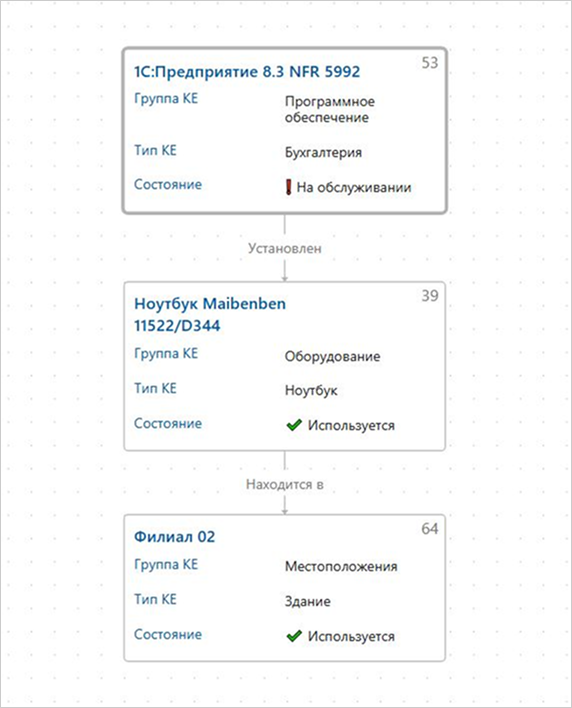
Task: Click green checkmark in Филиал 02 card
Action: 294,636
